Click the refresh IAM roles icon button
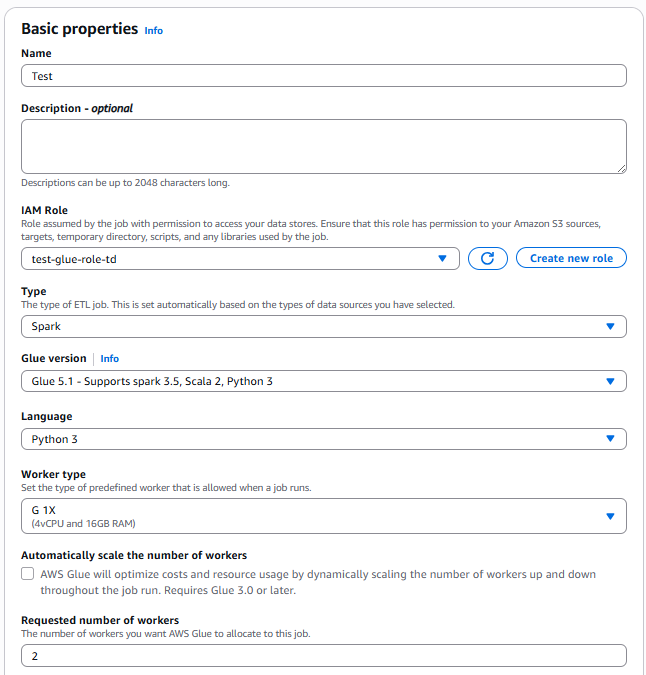 [x=488, y=258]
